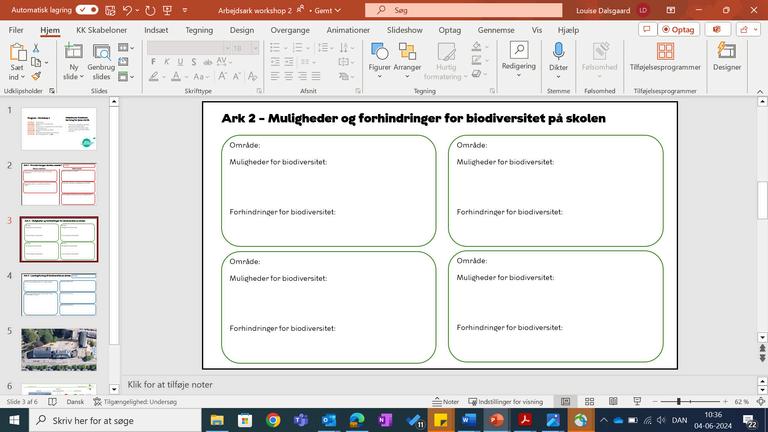Select slide 5 aerial photo thumbnail

pyautogui.click(x=59, y=350)
